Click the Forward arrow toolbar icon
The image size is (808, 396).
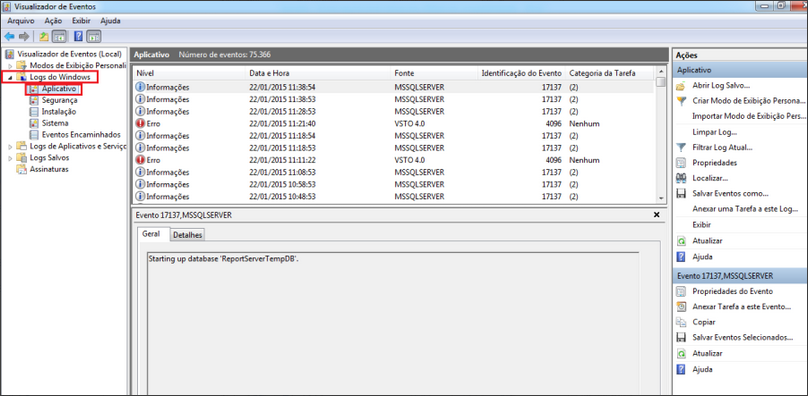coord(24,37)
